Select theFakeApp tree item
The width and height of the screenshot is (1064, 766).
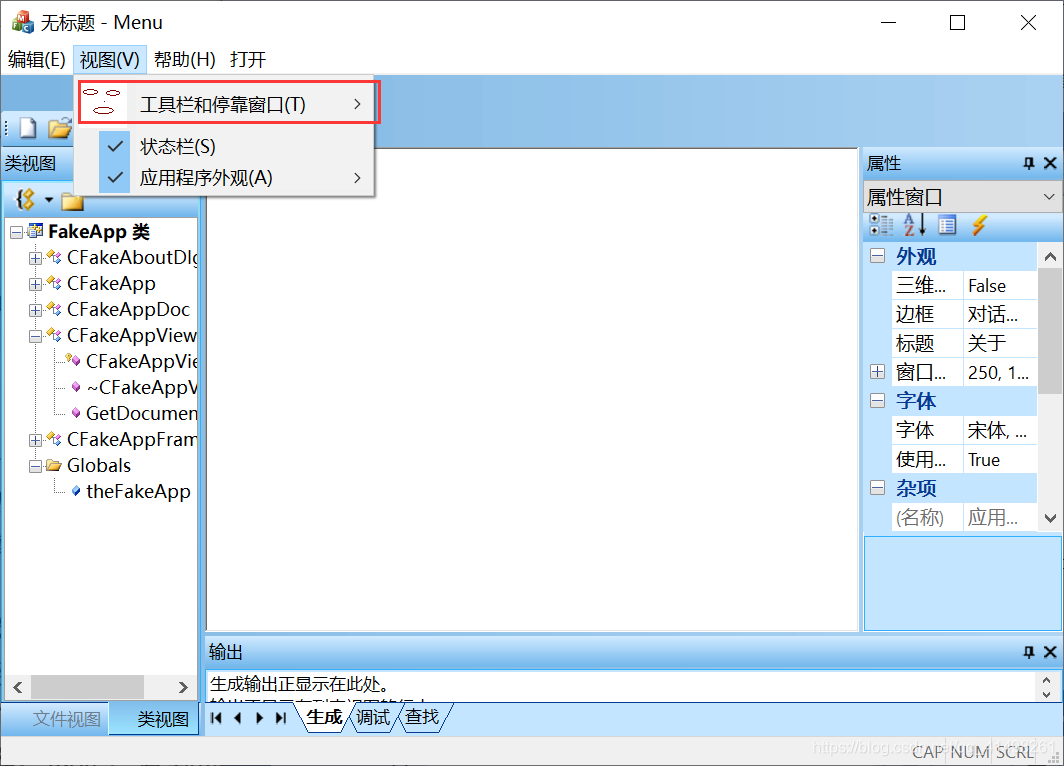click(x=138, y=491)
